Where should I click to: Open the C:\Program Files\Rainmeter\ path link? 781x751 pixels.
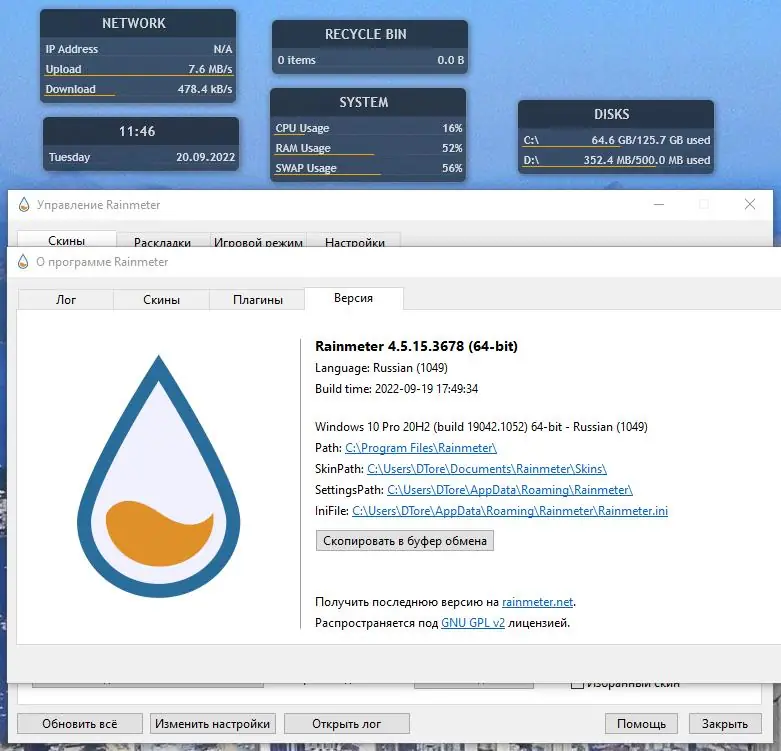(421, 448)
